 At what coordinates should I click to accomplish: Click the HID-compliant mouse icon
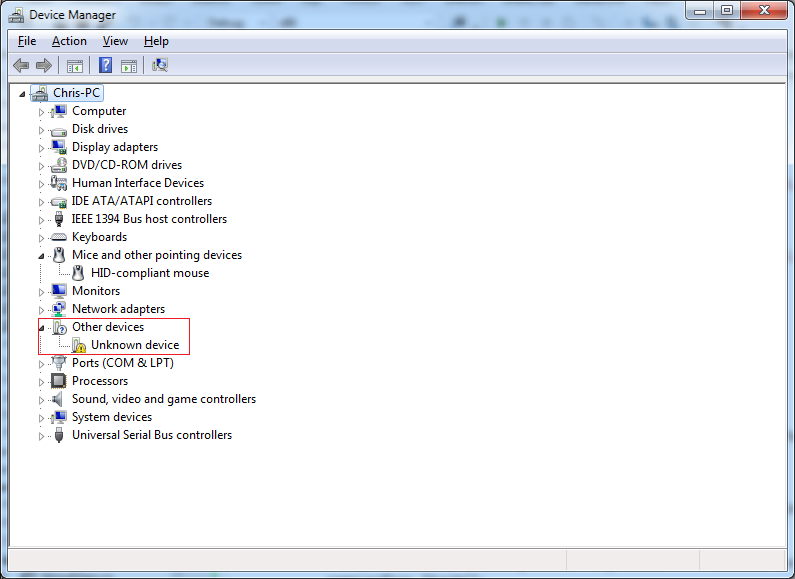tap(78, 273)
